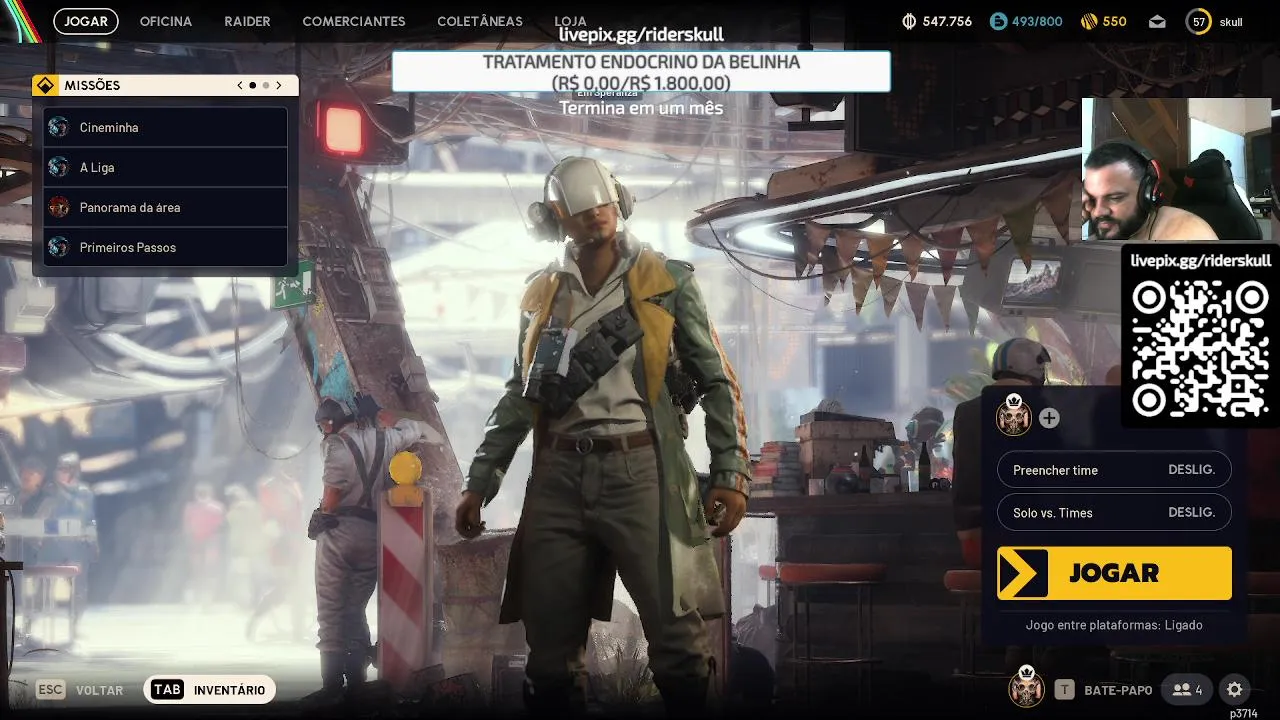Open the Panorama da área mission
Screen dimensions: 1280x720
[166, 207]
